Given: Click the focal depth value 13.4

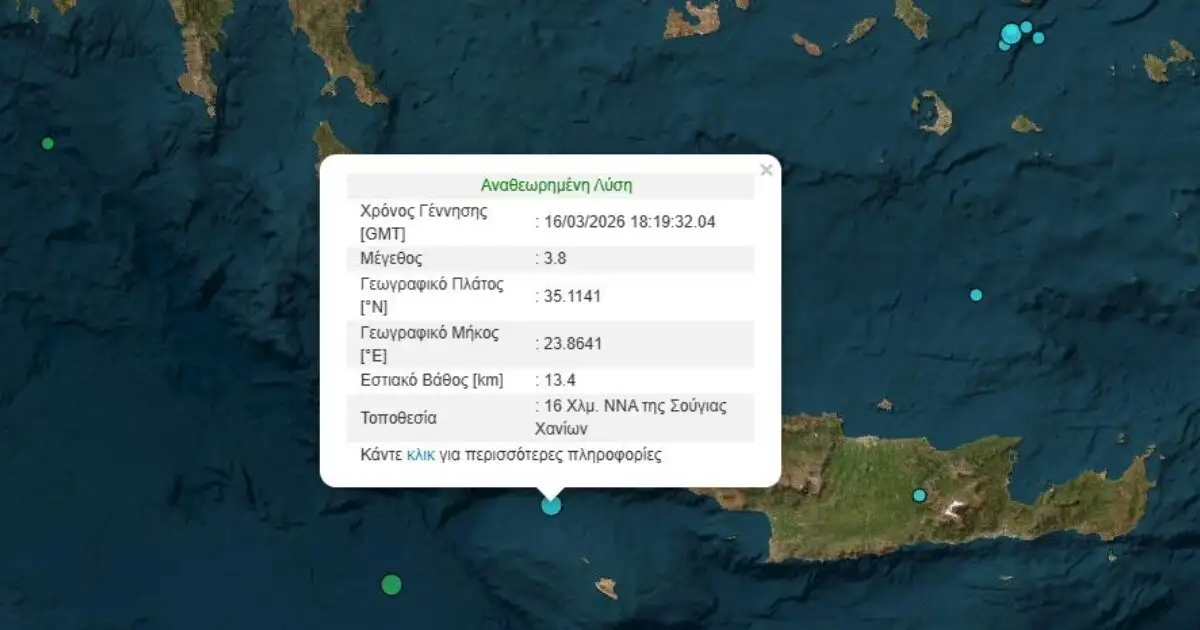Looking at the screenshot, I should point(559,380).
